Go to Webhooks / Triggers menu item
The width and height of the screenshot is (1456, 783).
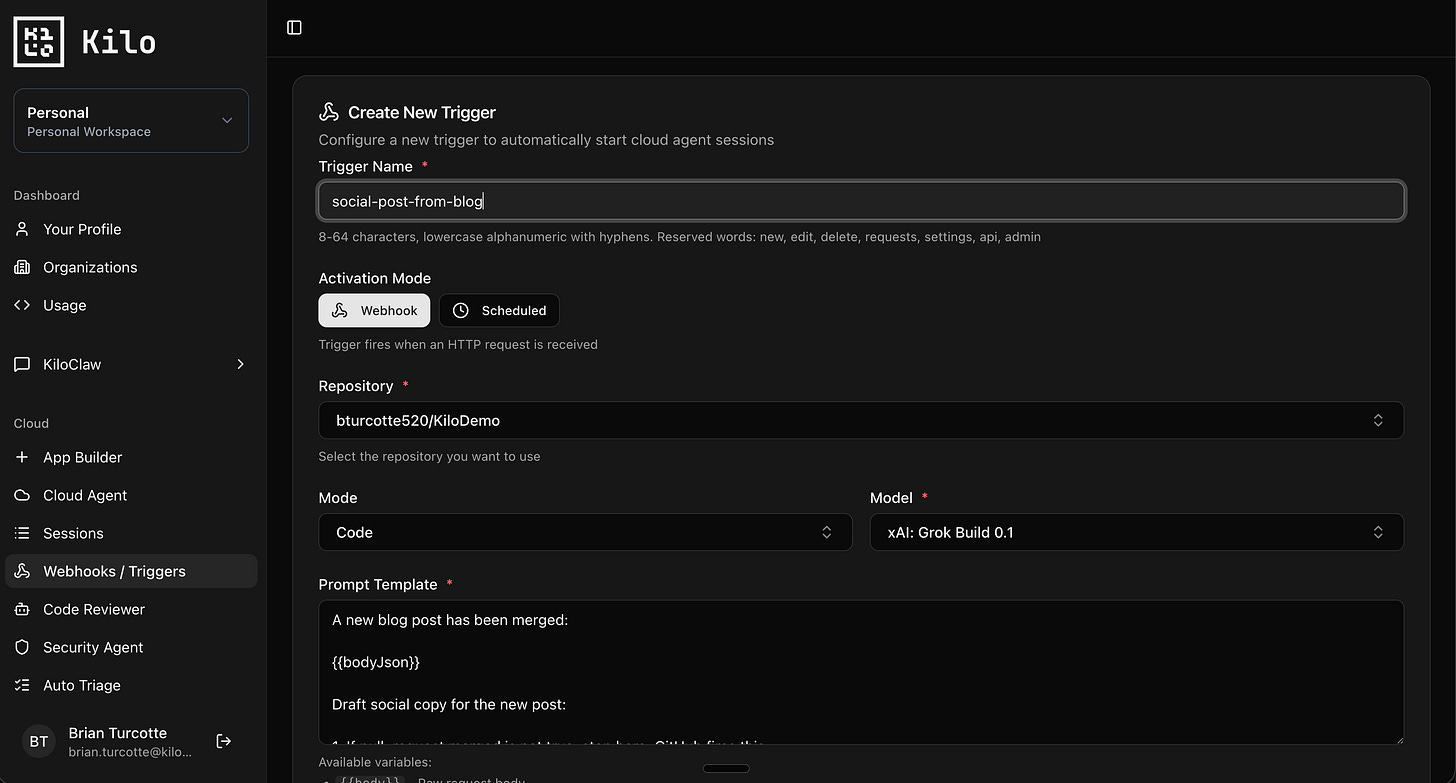(x=131, y=571)
